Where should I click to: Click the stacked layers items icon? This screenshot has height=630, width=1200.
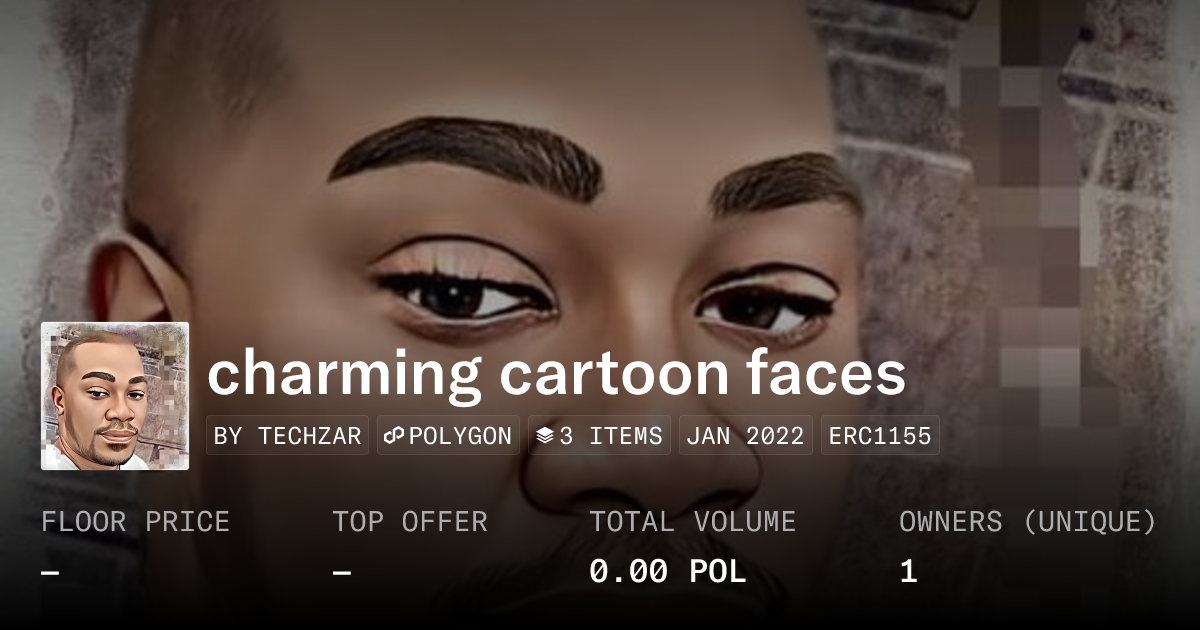pos(545,436)
